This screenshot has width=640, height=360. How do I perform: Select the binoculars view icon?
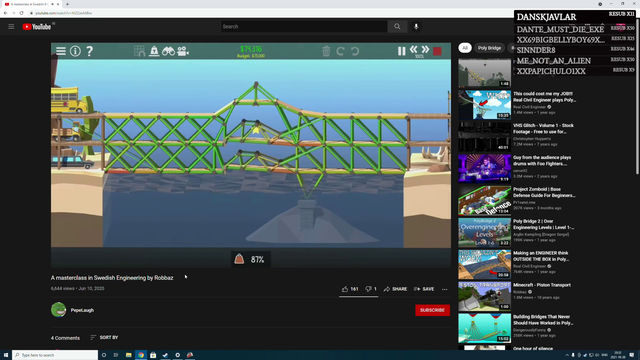168,51
